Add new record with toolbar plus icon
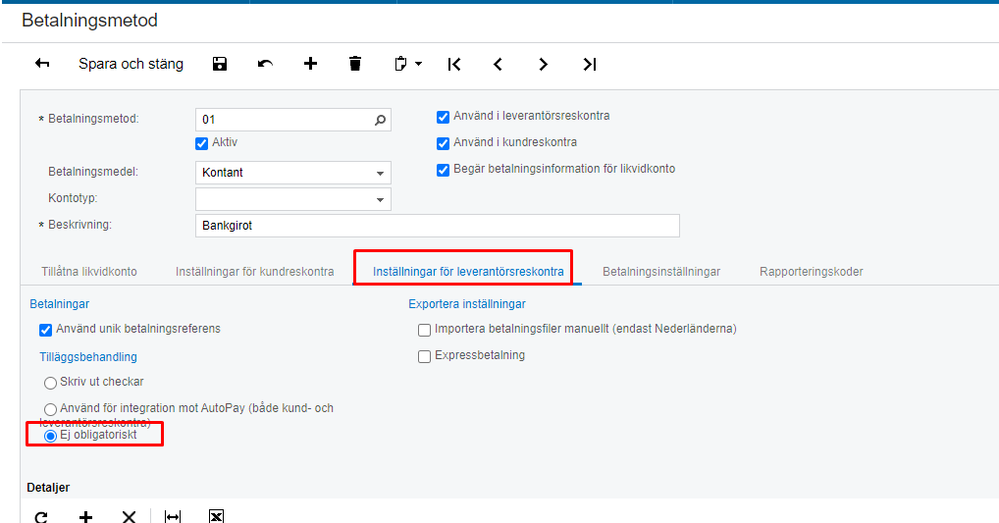This screenshot has height=523, width=999. 310,64
